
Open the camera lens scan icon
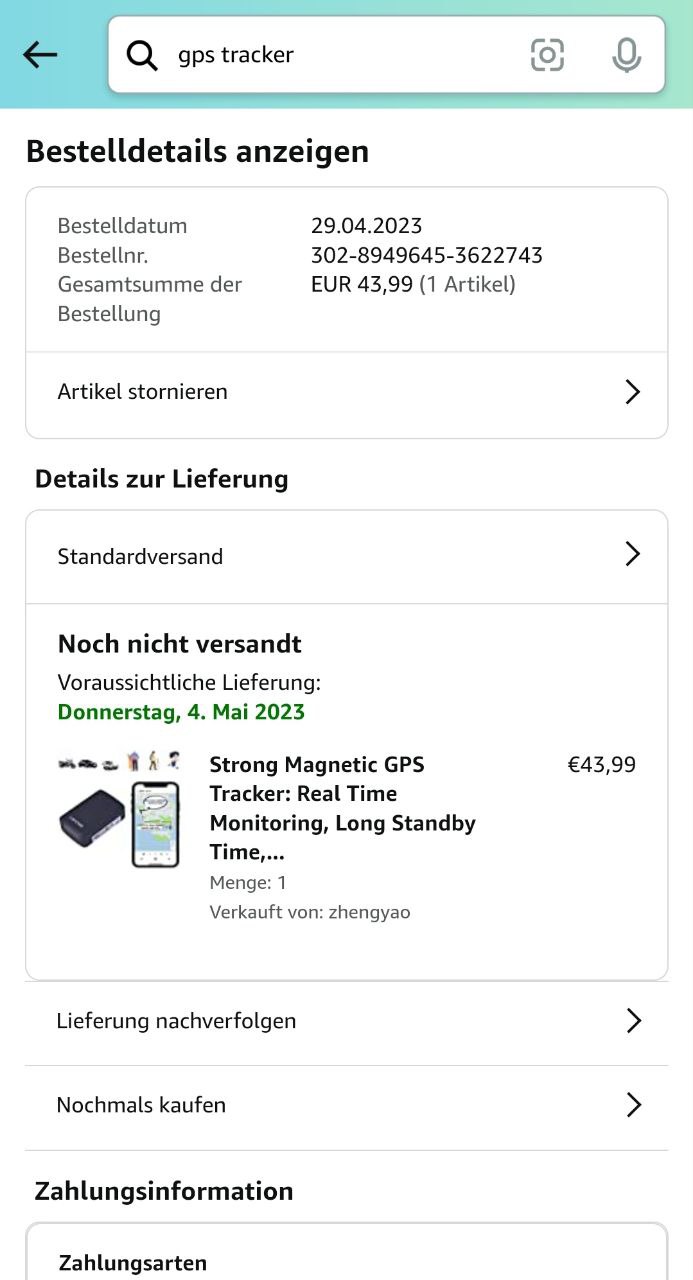[547, 55]
